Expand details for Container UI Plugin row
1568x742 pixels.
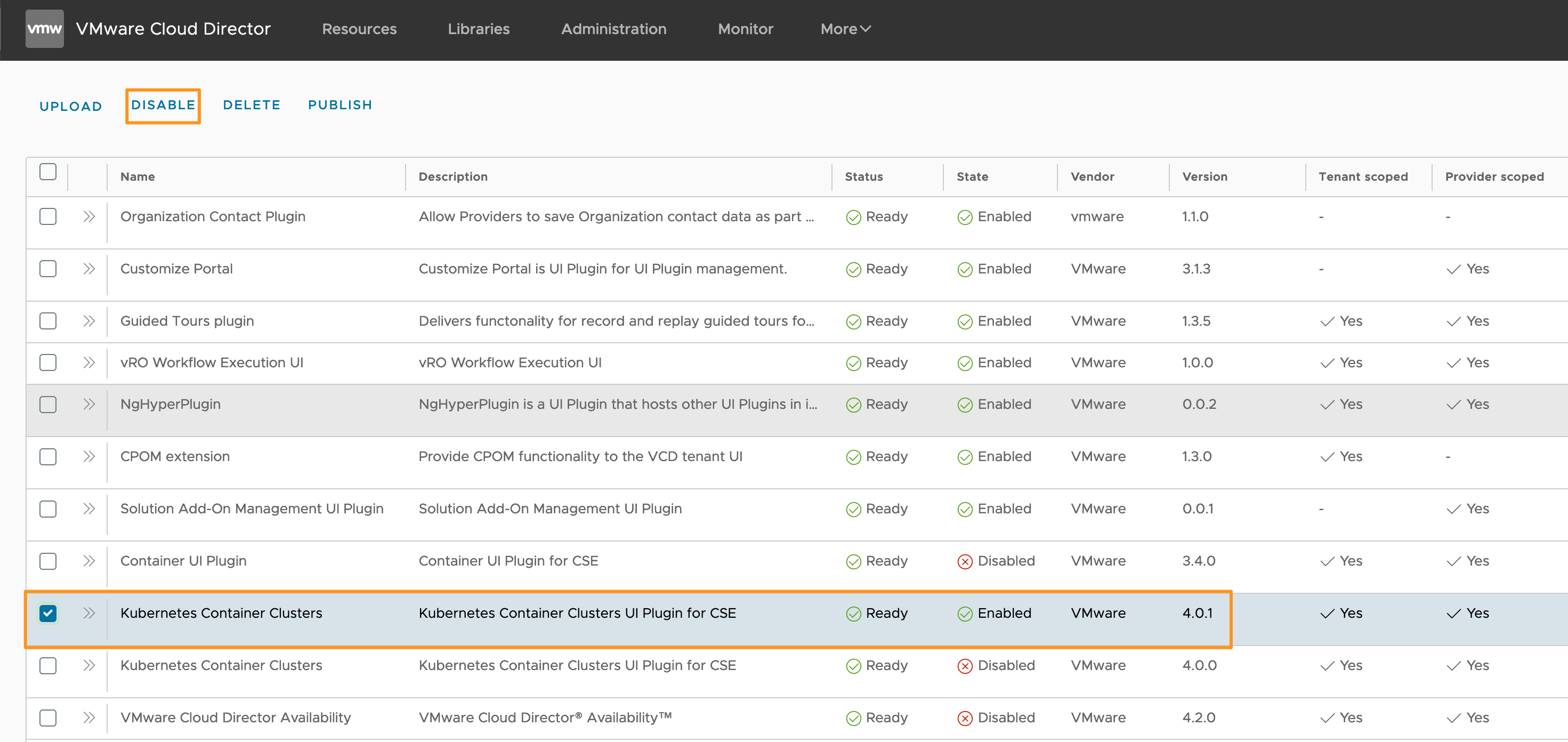(x=89, y=561)
